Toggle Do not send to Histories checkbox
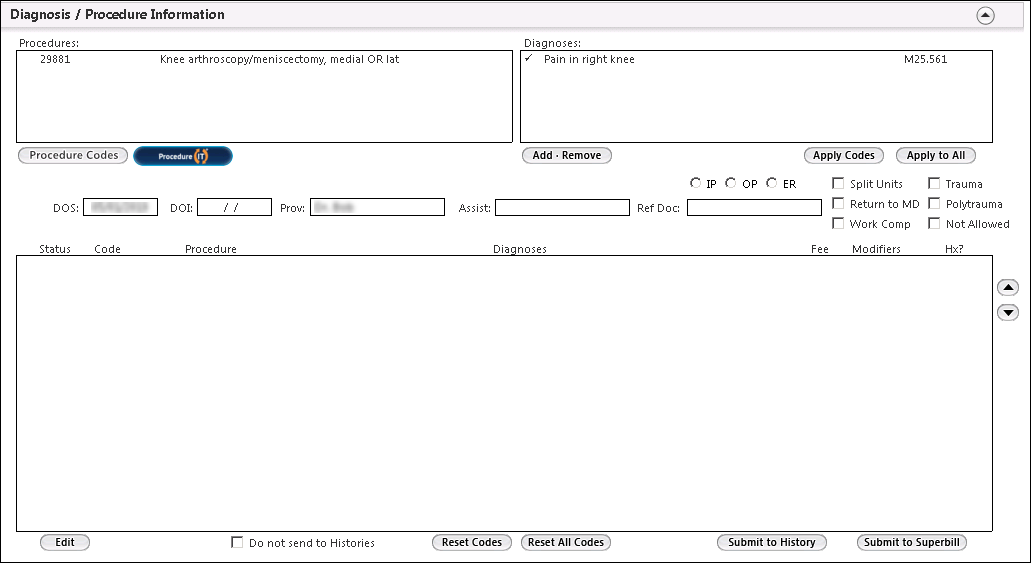Image resolution: width=1031 pixels, height=563 pixels. click(x=237, y=543)
